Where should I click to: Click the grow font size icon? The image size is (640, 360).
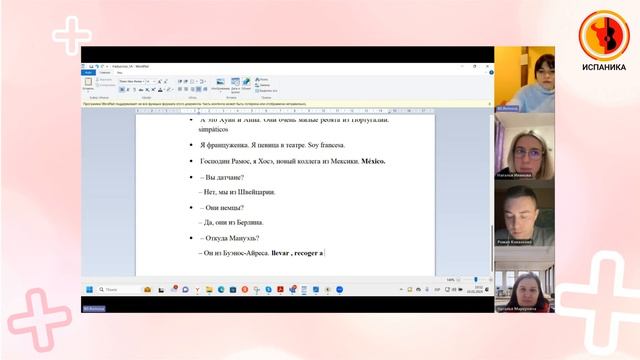pyautogui.click(x=160, y=82)
